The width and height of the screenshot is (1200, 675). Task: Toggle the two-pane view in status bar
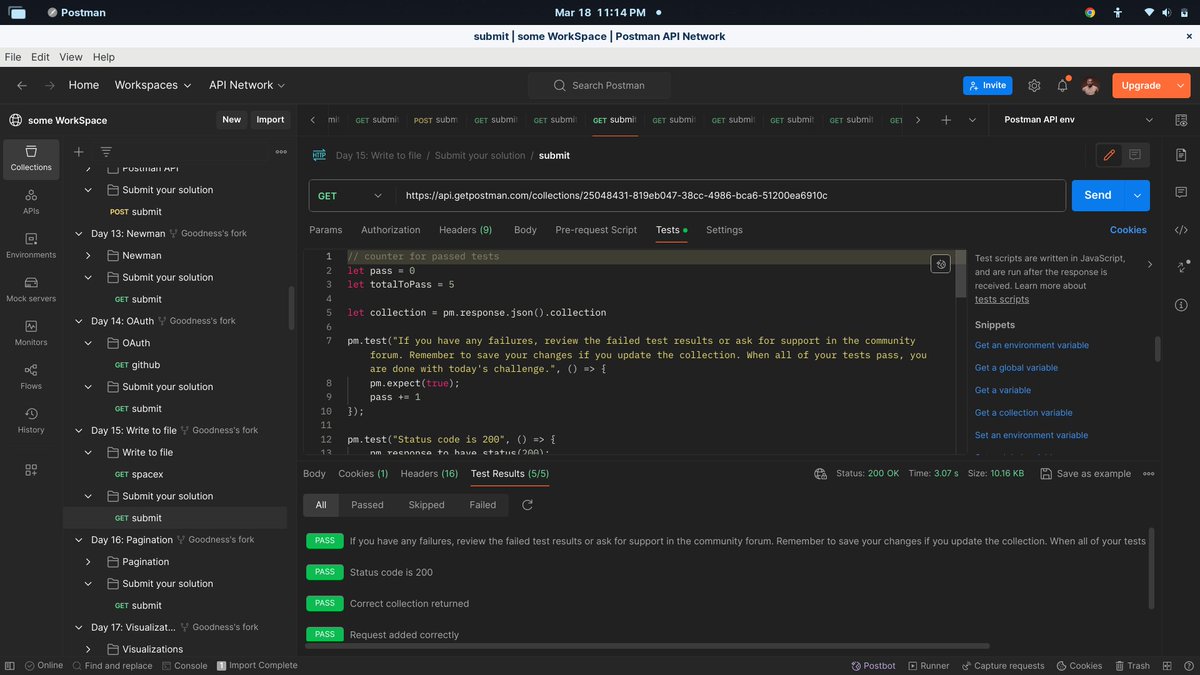click(1167, 665)
